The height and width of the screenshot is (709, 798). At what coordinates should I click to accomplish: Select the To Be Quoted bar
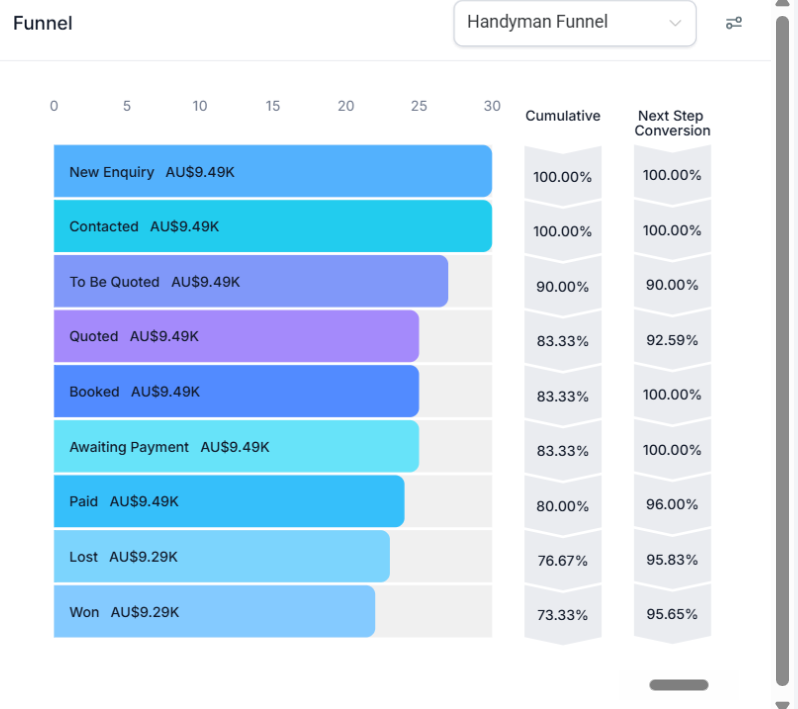click(x=251, y=281)
